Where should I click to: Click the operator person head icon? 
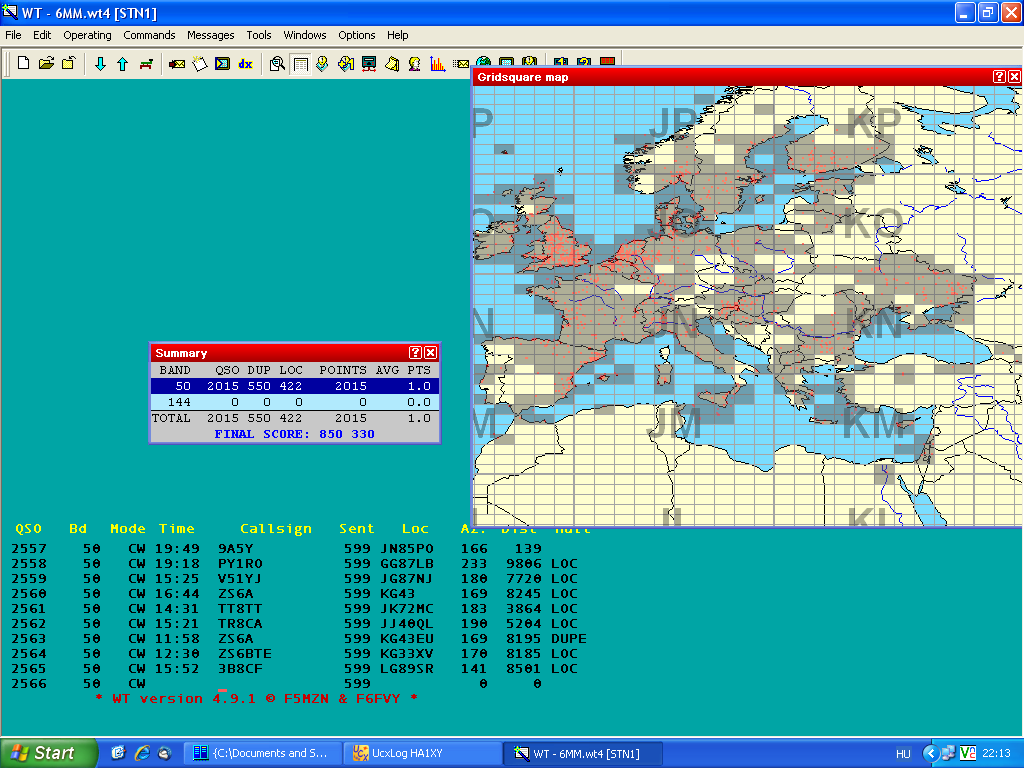pyautogui.click(x=415, y=63)
